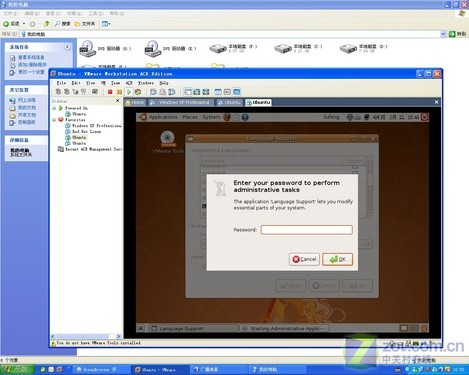Open VMware View menu
Viewport: 469px width, 375px height.
pyautogui.click(x=90, y=83)
